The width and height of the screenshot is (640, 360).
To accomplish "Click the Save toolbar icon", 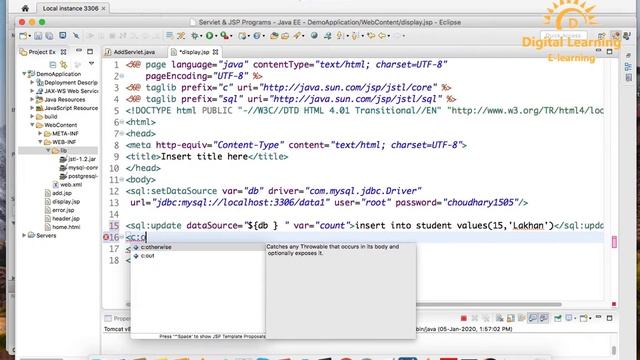I will click(x=38, y=36).
